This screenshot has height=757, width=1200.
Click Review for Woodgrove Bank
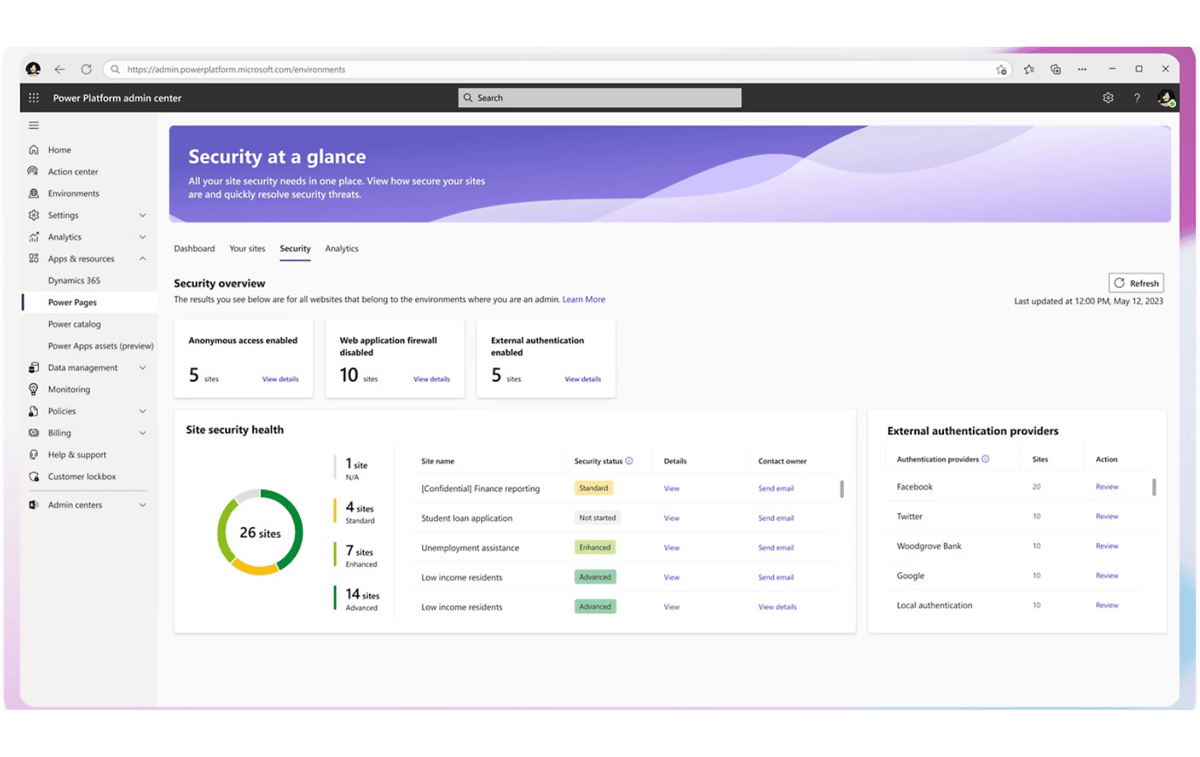(x=1107, y=546)
